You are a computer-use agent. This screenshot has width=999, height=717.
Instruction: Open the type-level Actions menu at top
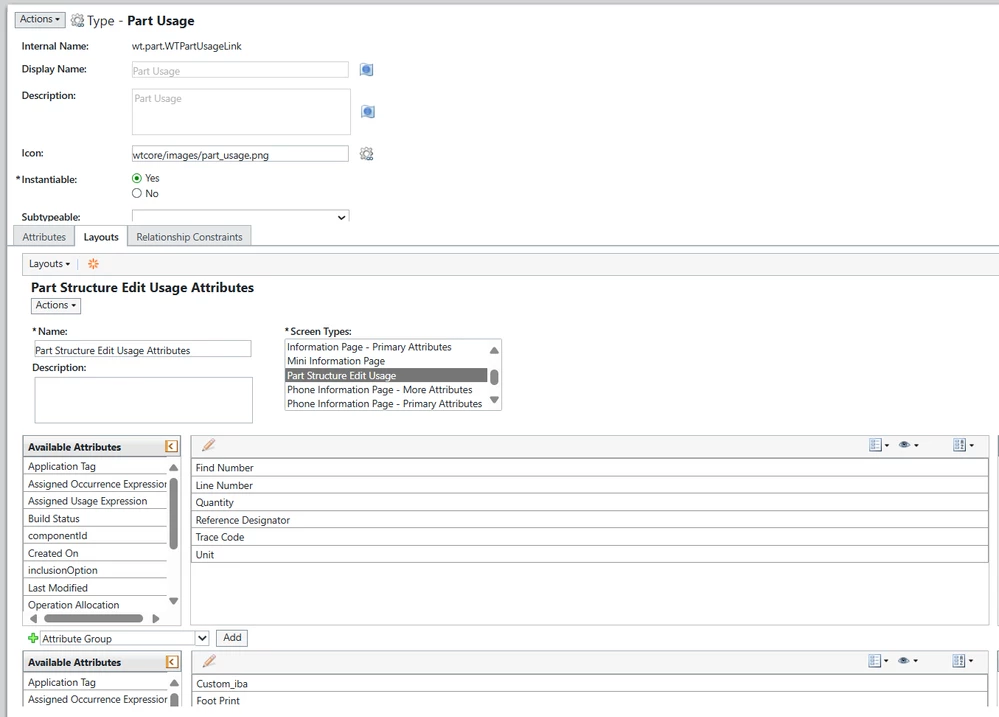pyautogui.click(x=40, y=19)
